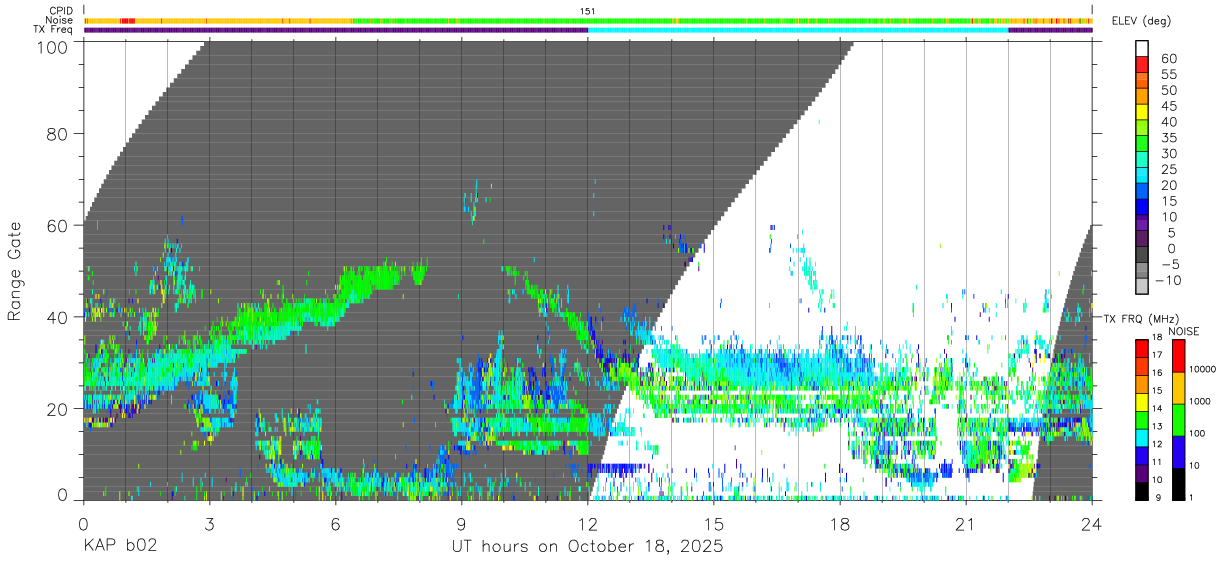Click the "NOISE" legend title
Image resolution: width=1228 pixels, height=567 pixels.
click(1186, 331)
